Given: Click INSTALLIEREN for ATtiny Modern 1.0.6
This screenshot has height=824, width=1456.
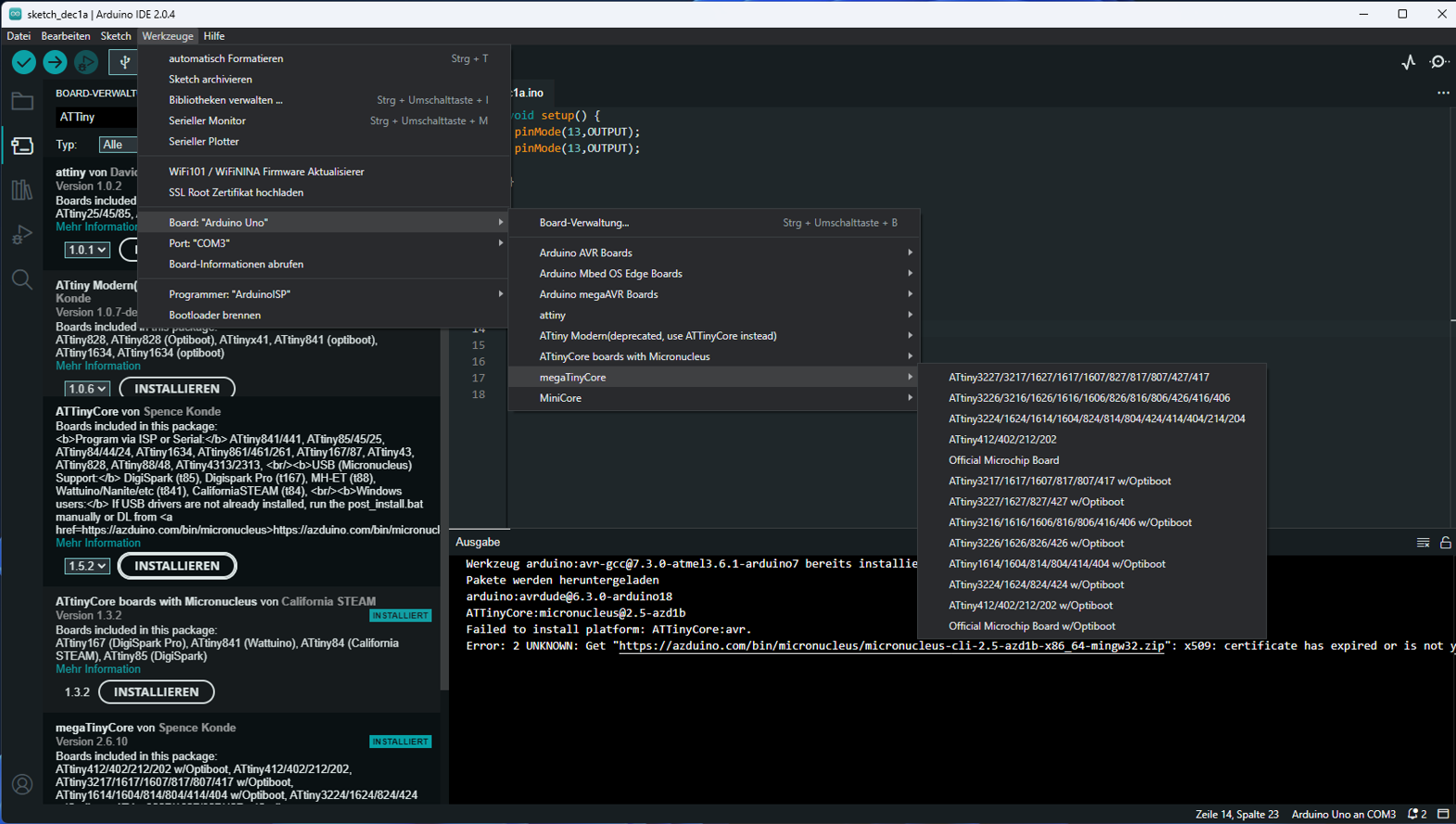Looking at the screenshot, I should (x=177, y=389).
